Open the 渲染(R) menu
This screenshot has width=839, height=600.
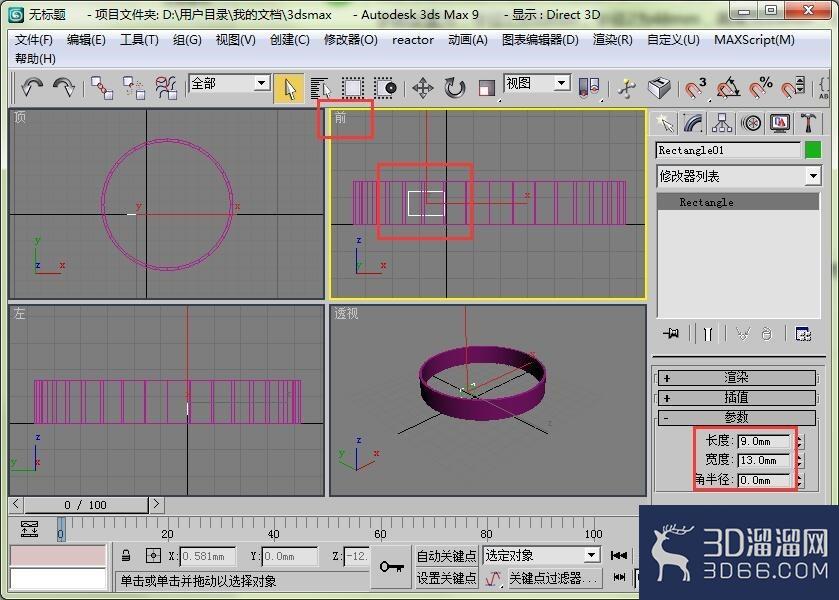[613, 40]
